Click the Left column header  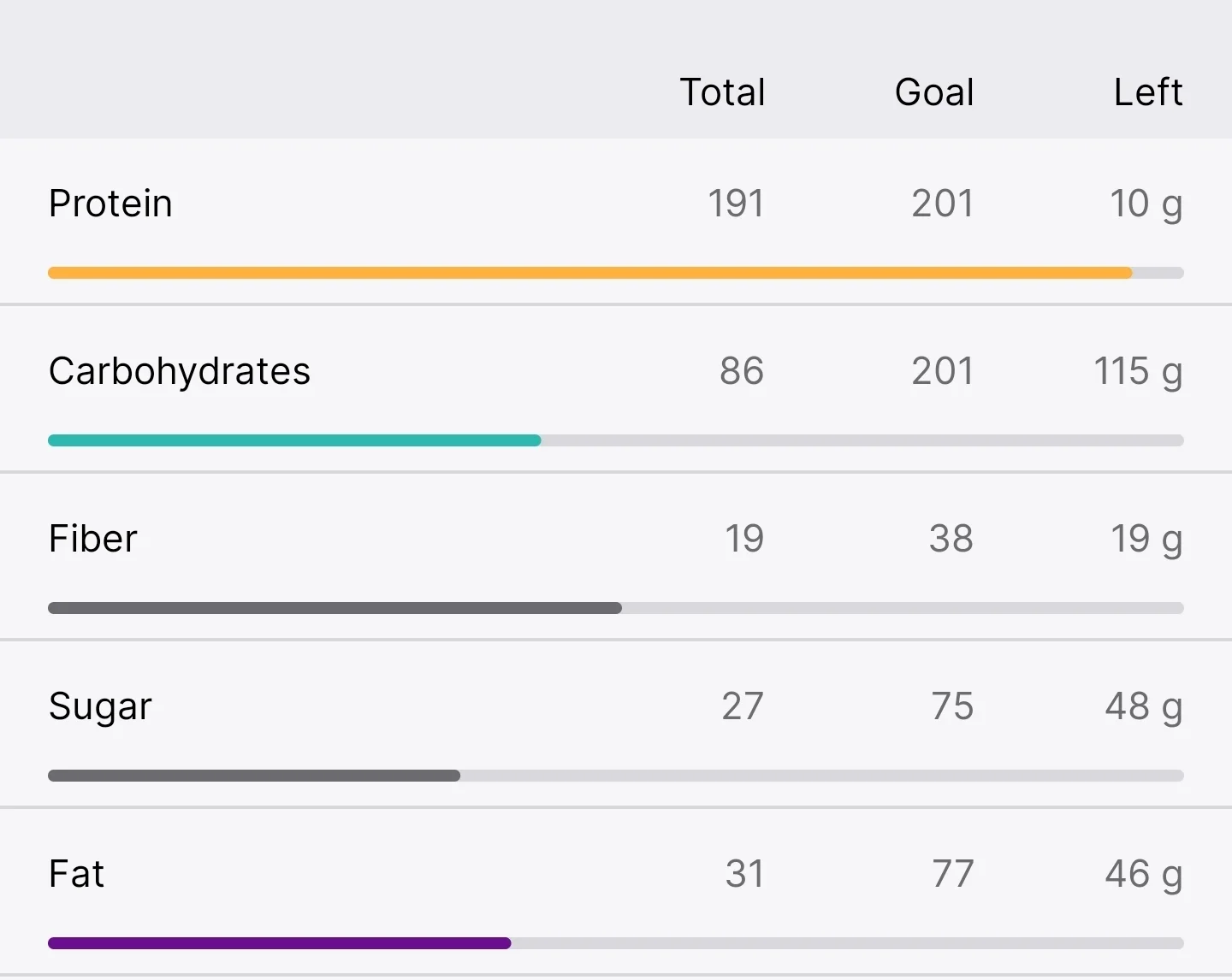coord(1148,92)
